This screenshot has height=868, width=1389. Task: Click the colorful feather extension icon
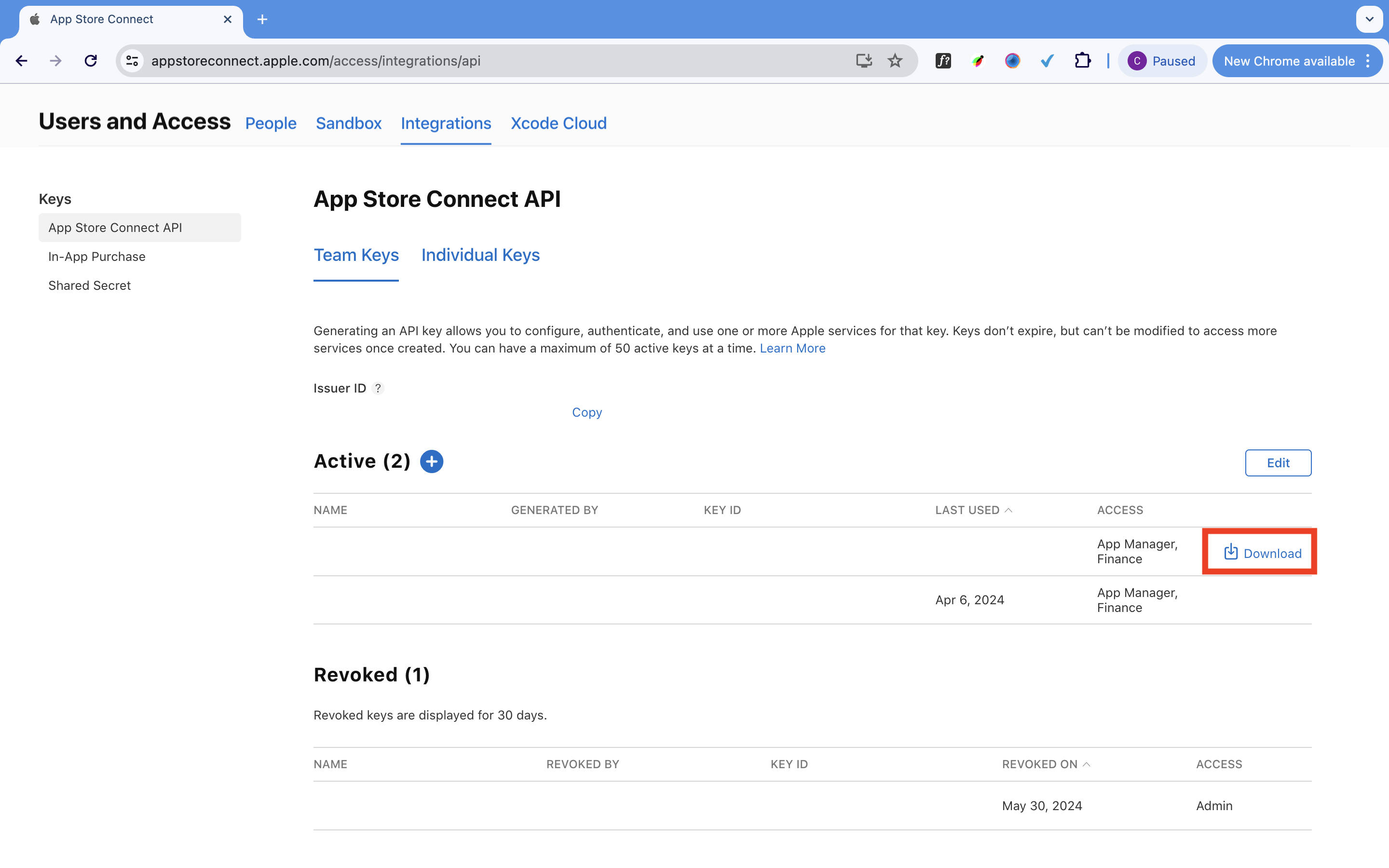tap(978, 61)
